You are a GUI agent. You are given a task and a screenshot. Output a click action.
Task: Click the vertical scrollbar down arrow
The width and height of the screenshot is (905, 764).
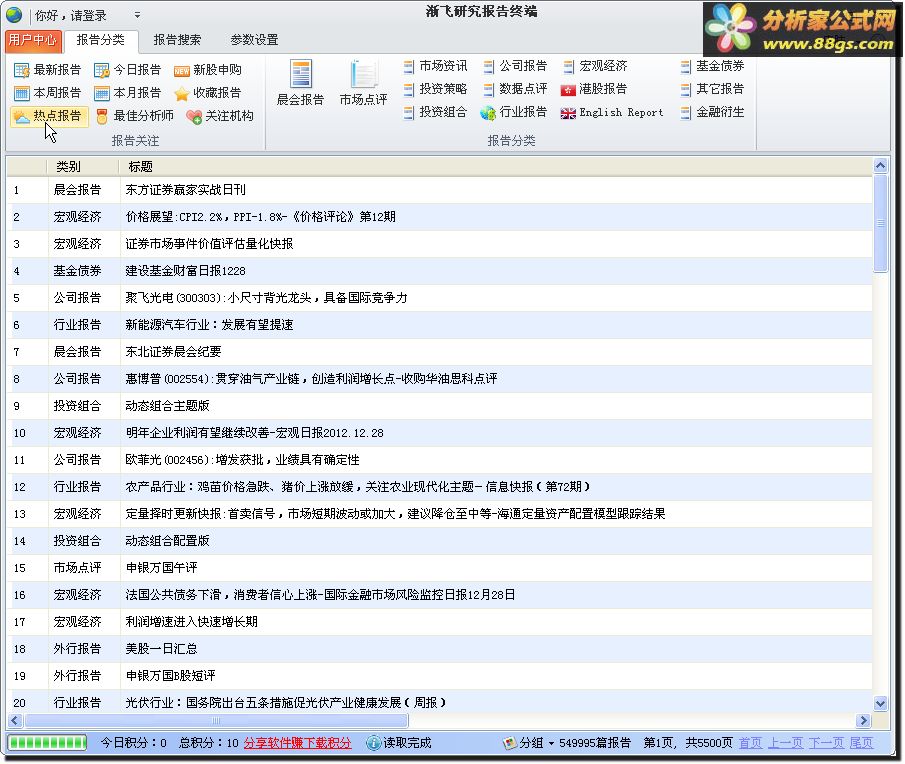(x=880, y=703)
